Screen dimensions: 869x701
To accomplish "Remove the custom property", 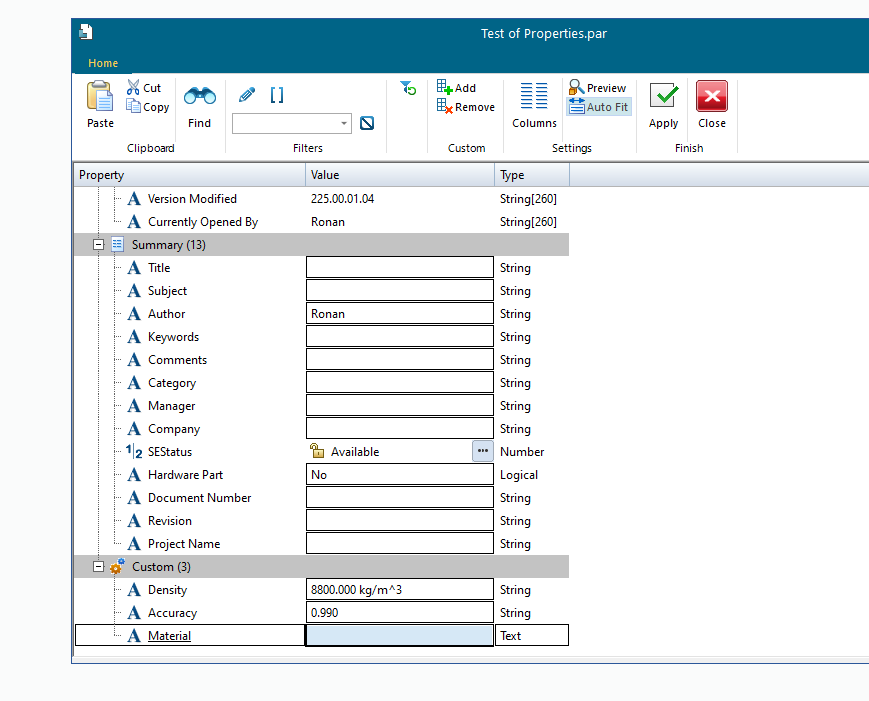I will pyautogui.click(x=465, y=107).
